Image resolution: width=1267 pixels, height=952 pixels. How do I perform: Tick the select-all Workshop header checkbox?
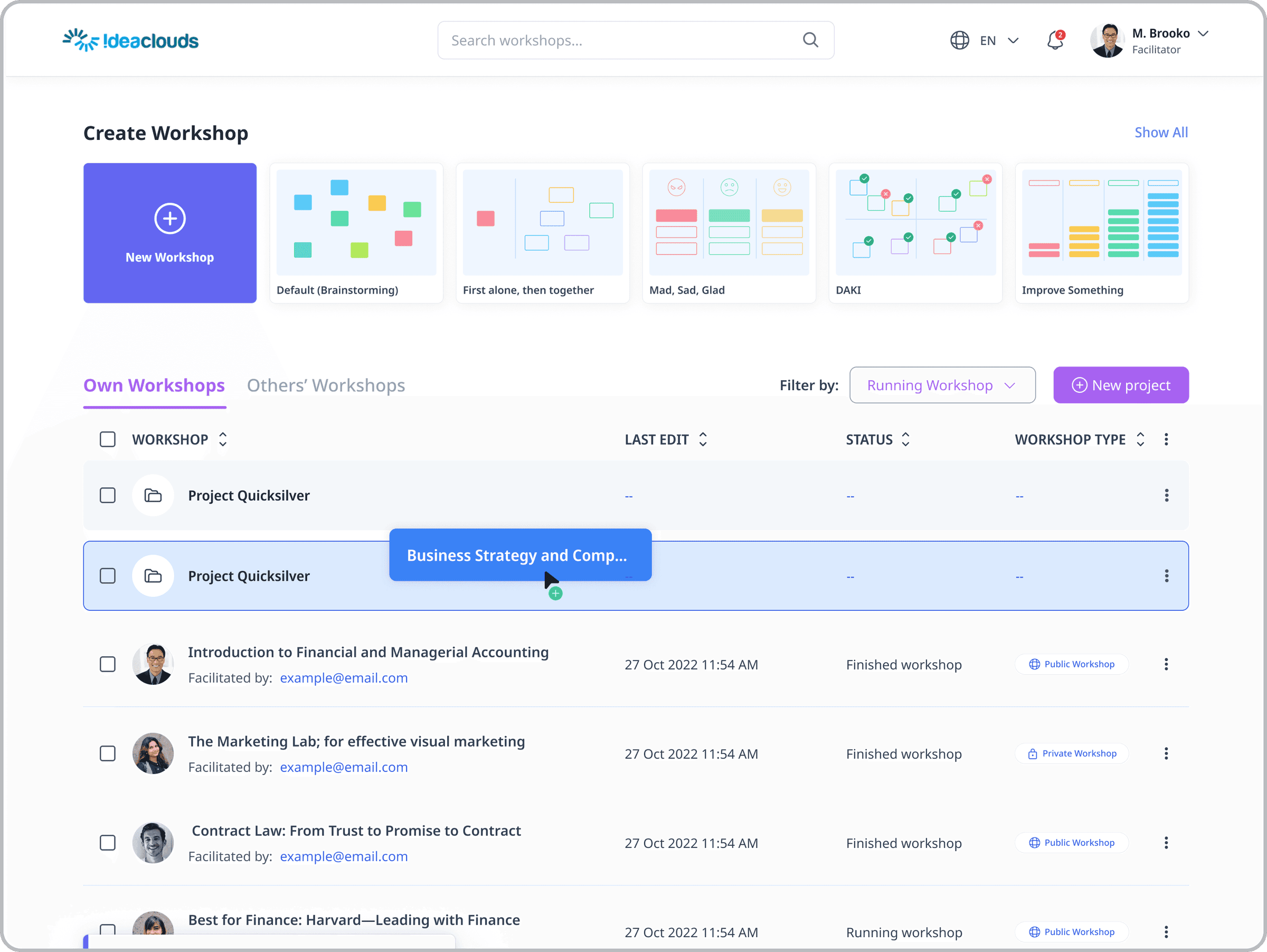pos(108,439)
